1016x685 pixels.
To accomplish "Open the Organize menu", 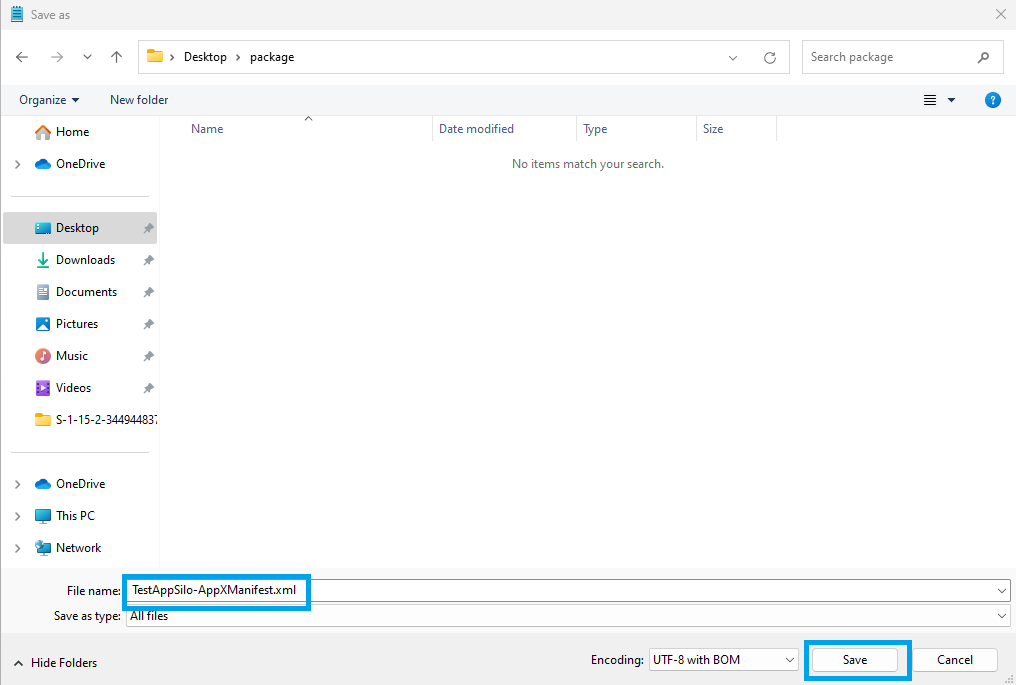I will pos(49,100).
